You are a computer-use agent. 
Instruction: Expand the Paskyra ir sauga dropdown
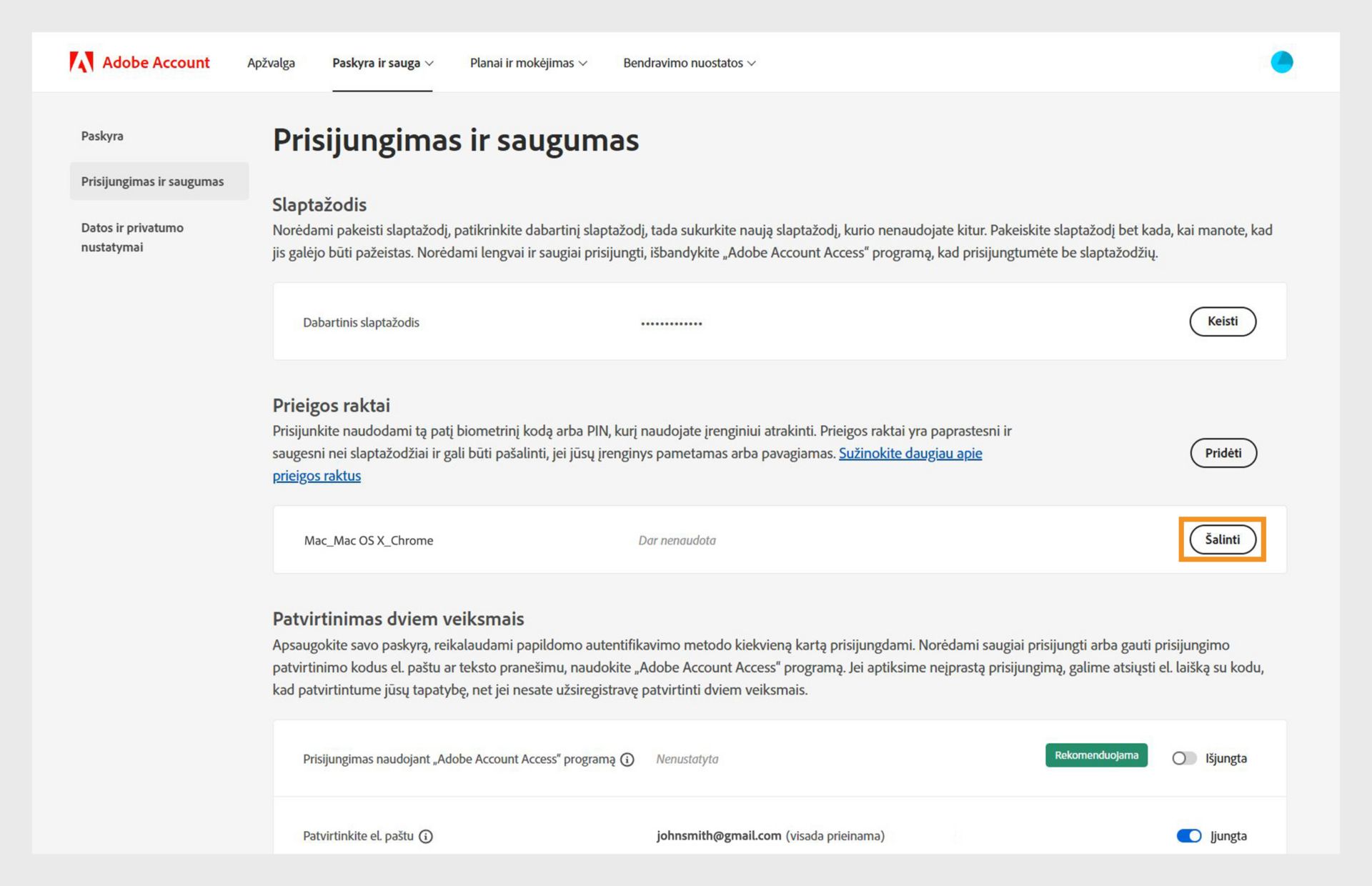tap(383, 63)
